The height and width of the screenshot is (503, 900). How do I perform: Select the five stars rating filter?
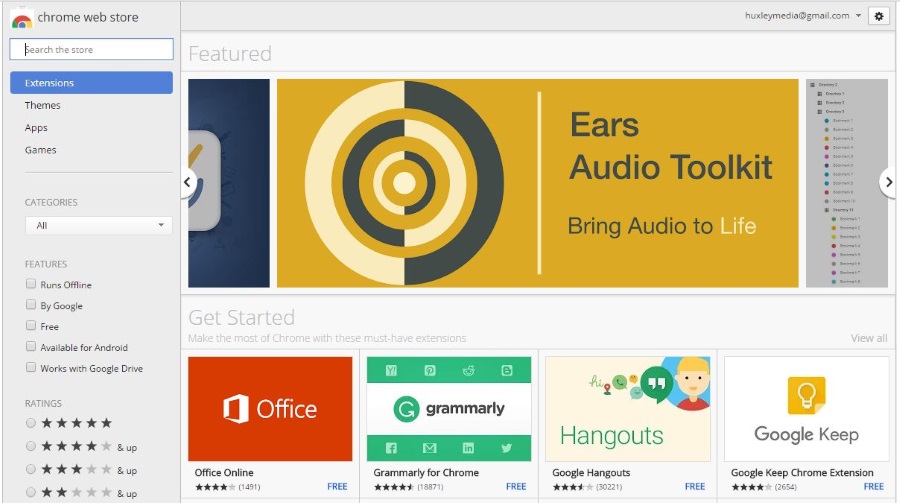tap(31, 423)
